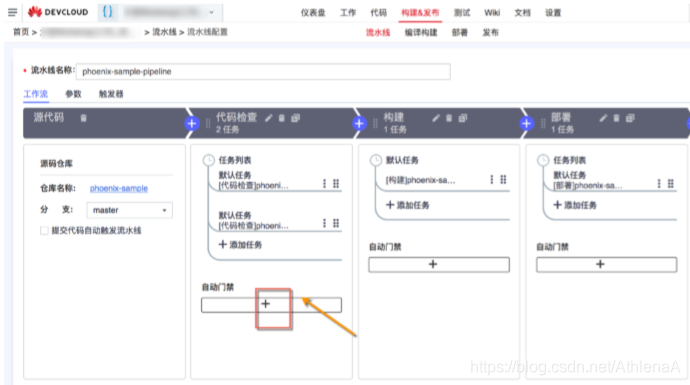Expand the project selector dropdown arrow
Viewport: 690px width, 385px height.
(x=212, y=12)
